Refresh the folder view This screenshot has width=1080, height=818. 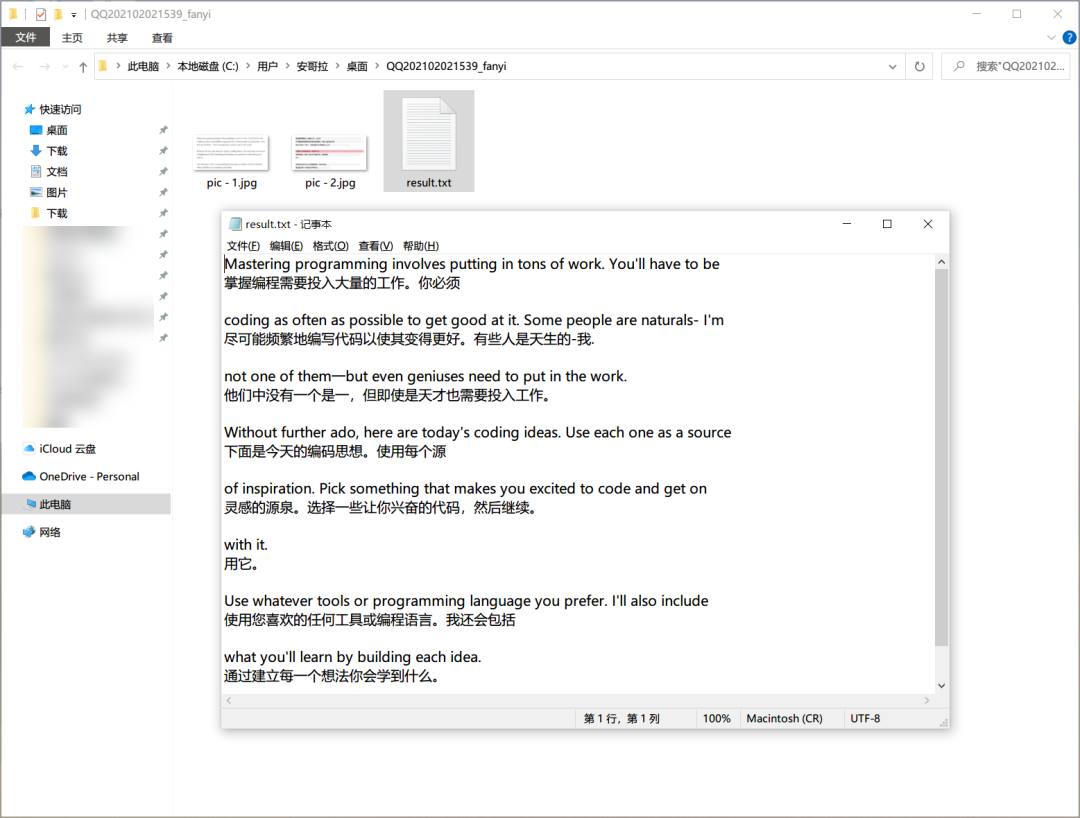pyautogui.click(x=920, y=67)
